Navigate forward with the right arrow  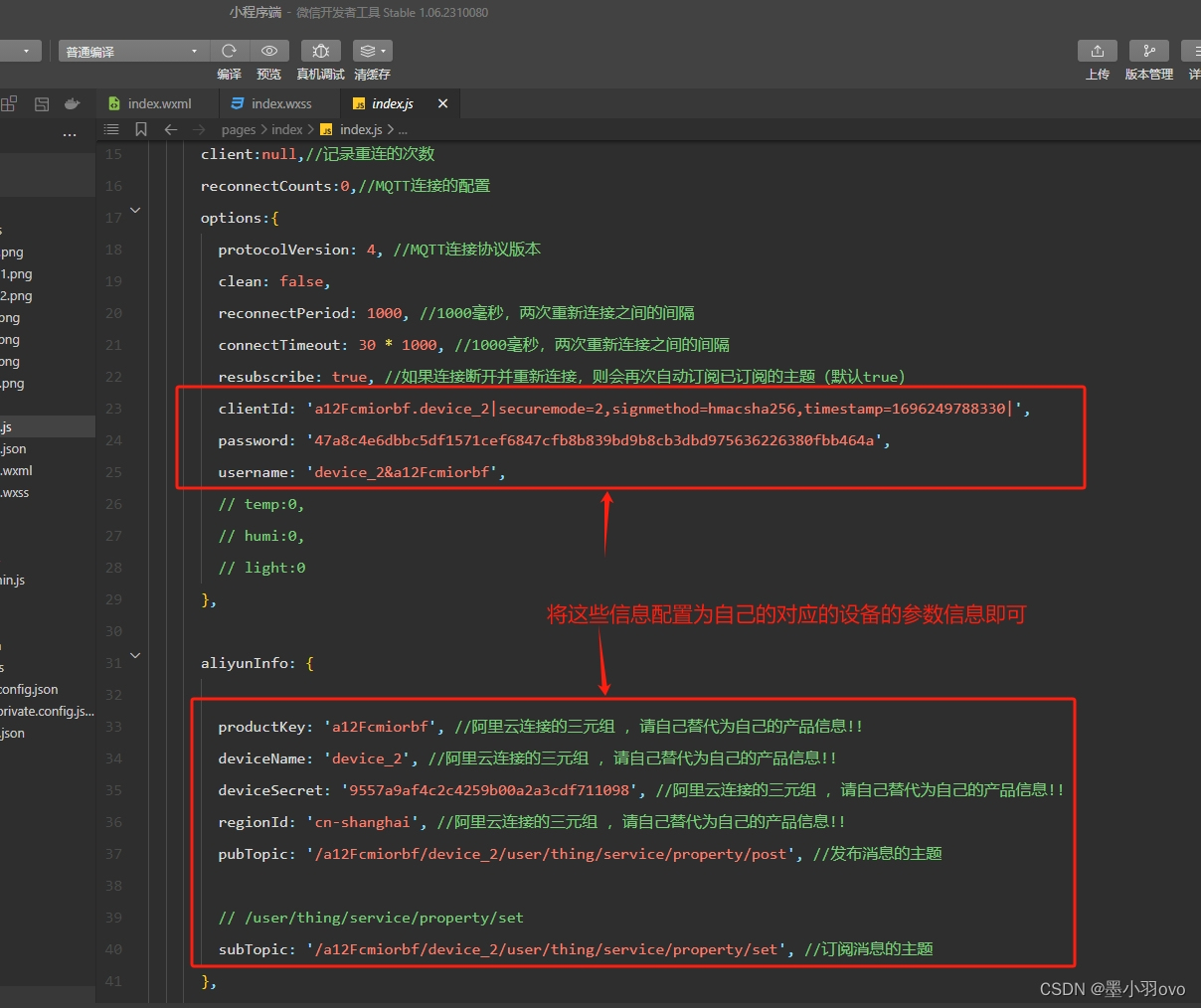click(x=200, y=129)
